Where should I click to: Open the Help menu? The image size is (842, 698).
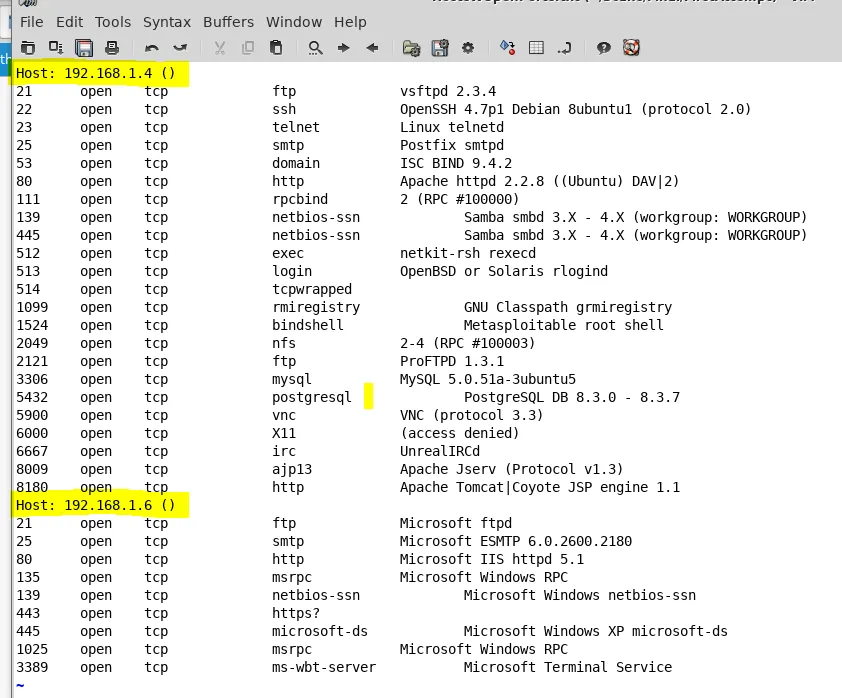(350, 22)
